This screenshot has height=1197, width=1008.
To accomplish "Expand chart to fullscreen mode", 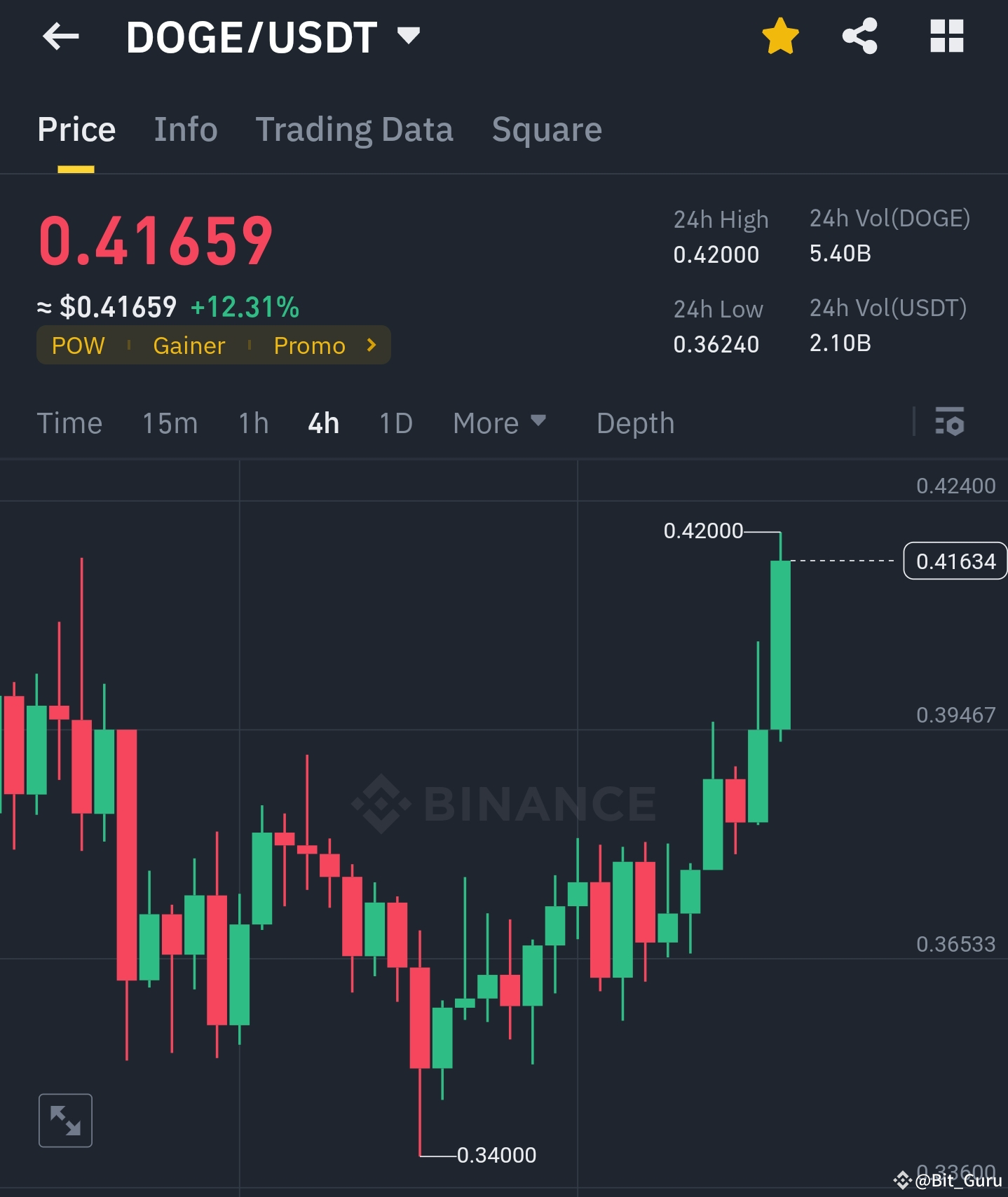I will click(65, 1119).
